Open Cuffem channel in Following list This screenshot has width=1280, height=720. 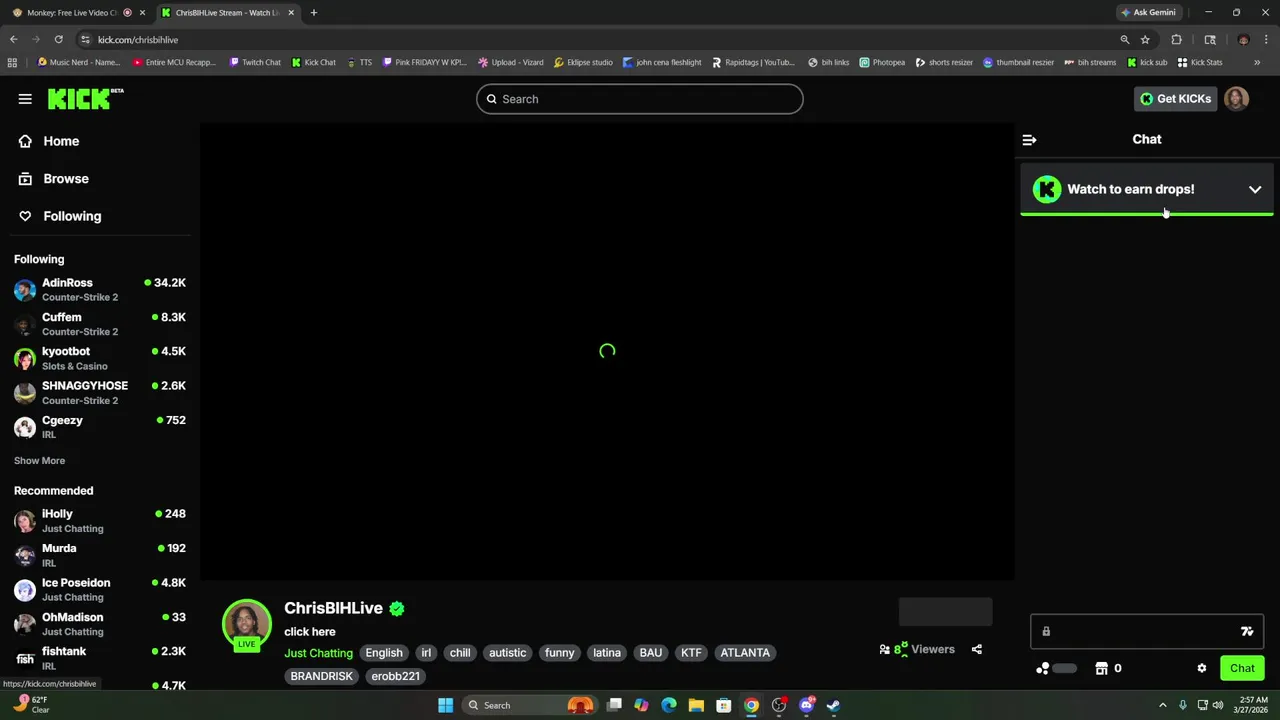tap(100, 324)
